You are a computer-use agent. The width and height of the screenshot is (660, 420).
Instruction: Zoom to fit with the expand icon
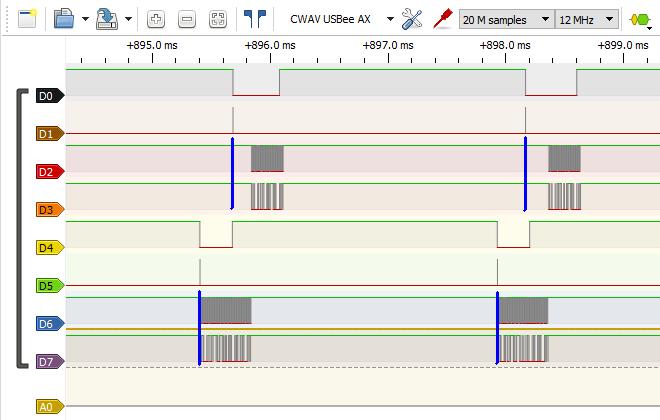(x=218, y=19)
